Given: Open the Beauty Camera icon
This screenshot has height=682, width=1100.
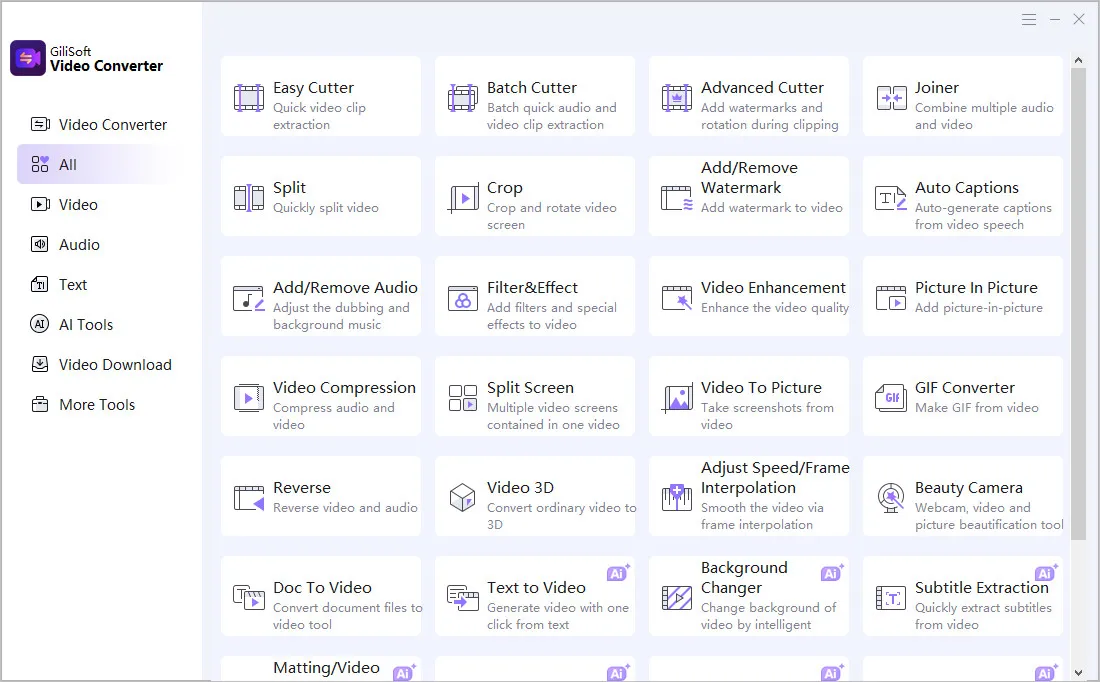Looking at the screenshot, I should (x=891, y=497).
